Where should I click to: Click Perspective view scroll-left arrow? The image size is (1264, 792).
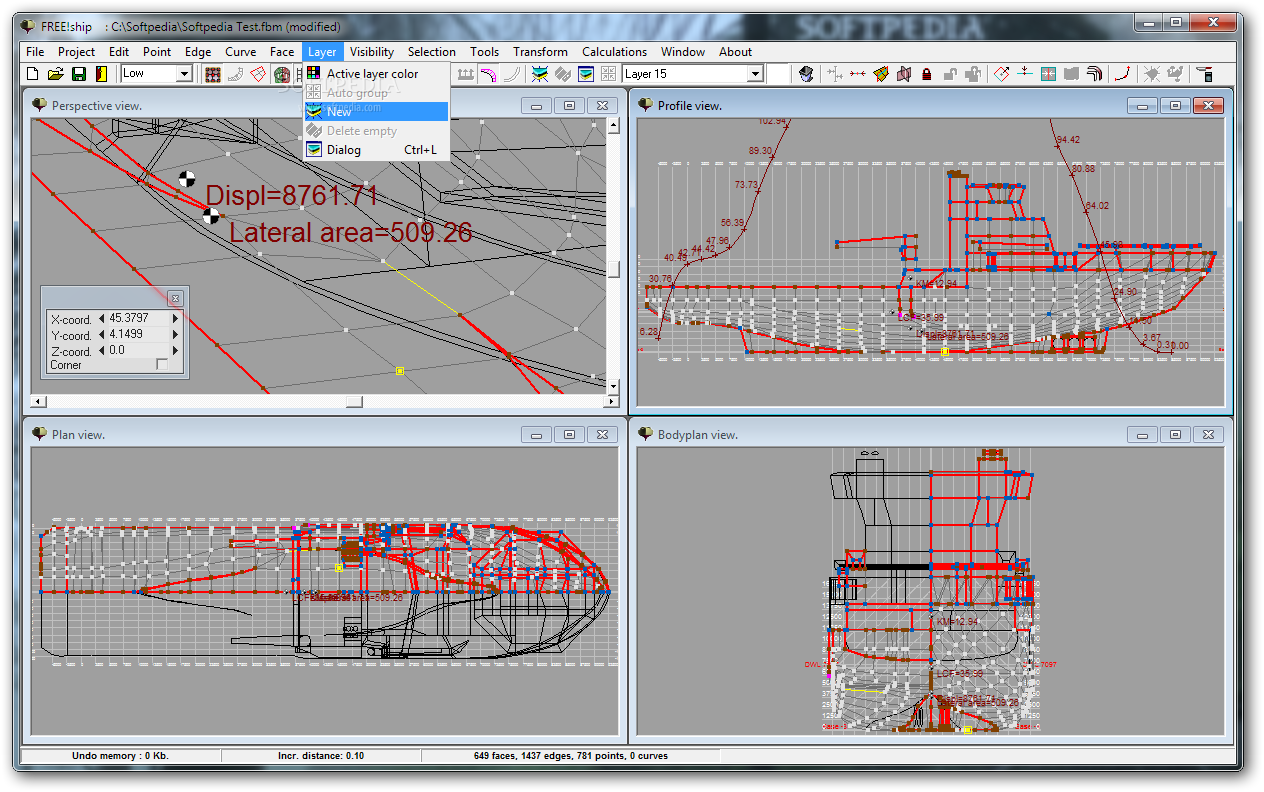pyautogui.click(x=38, y=401)
